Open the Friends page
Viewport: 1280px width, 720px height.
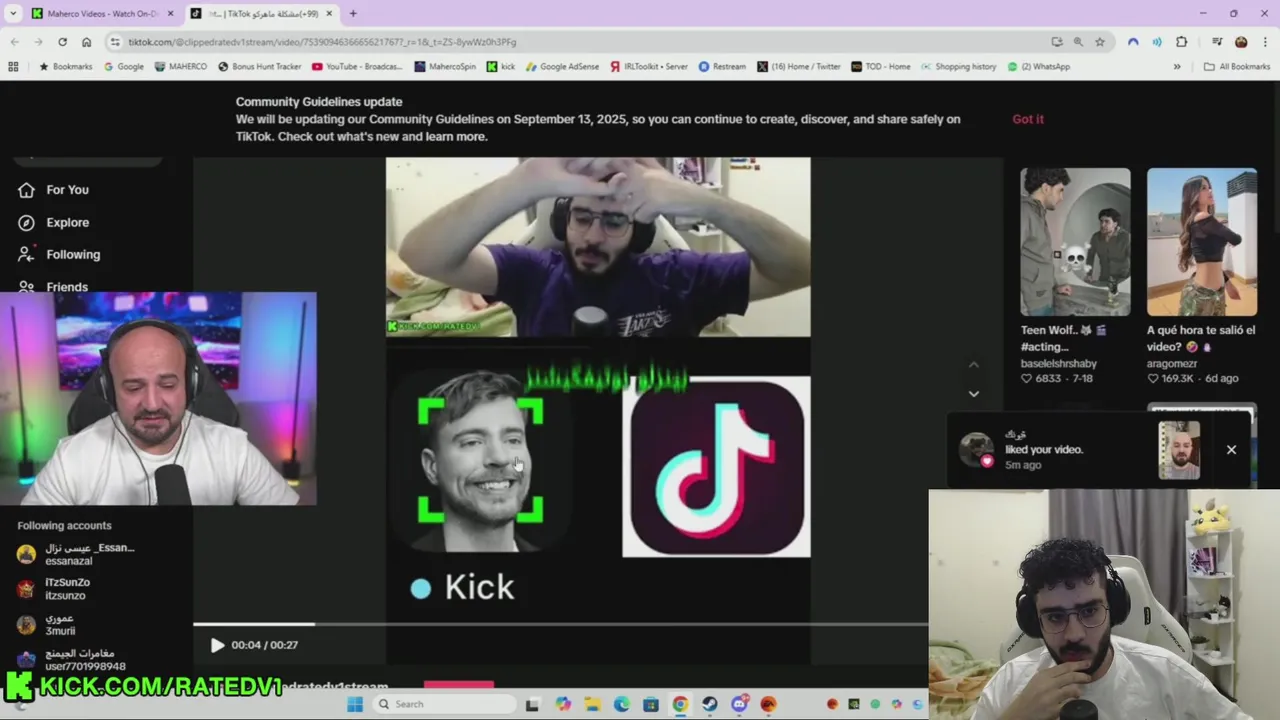pos(53,286)
